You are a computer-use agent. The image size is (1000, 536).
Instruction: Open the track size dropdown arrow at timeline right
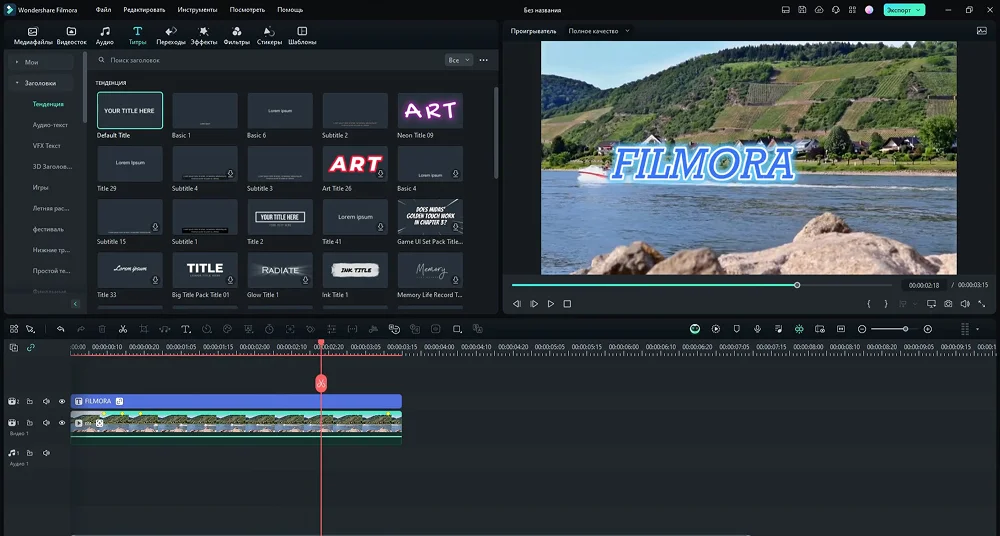coord(978,329)
